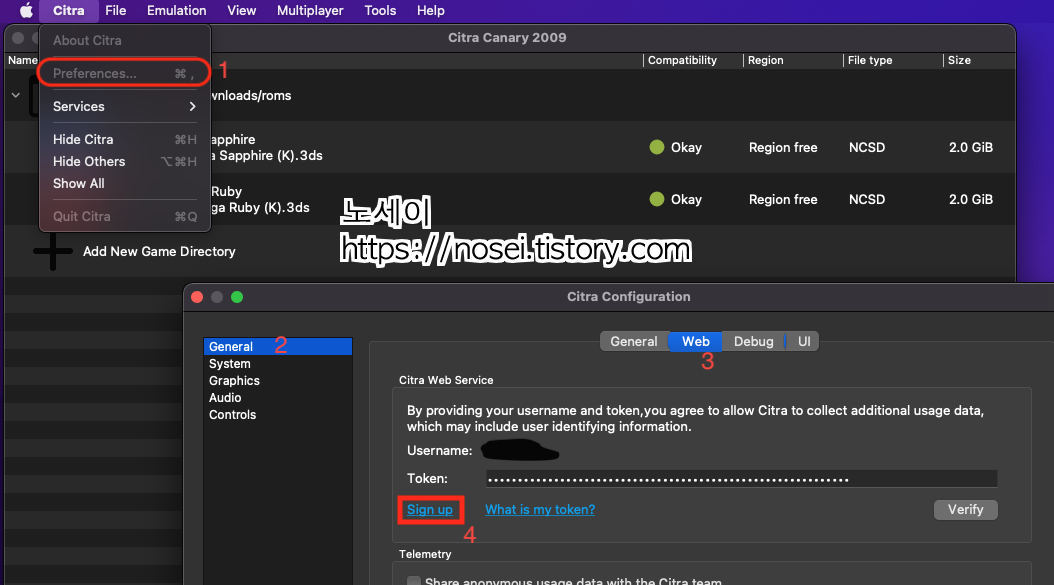
Task: Select Graphics in the configuration sidebar
Action: pyautogui.click(x=278, y=381)
